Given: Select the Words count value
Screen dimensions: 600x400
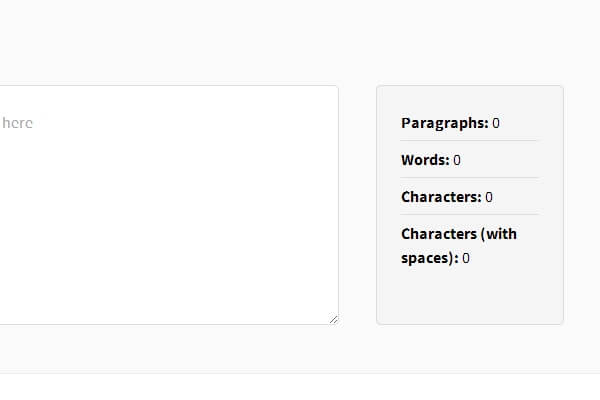Looking at the screenshot, I should (457, 160).
